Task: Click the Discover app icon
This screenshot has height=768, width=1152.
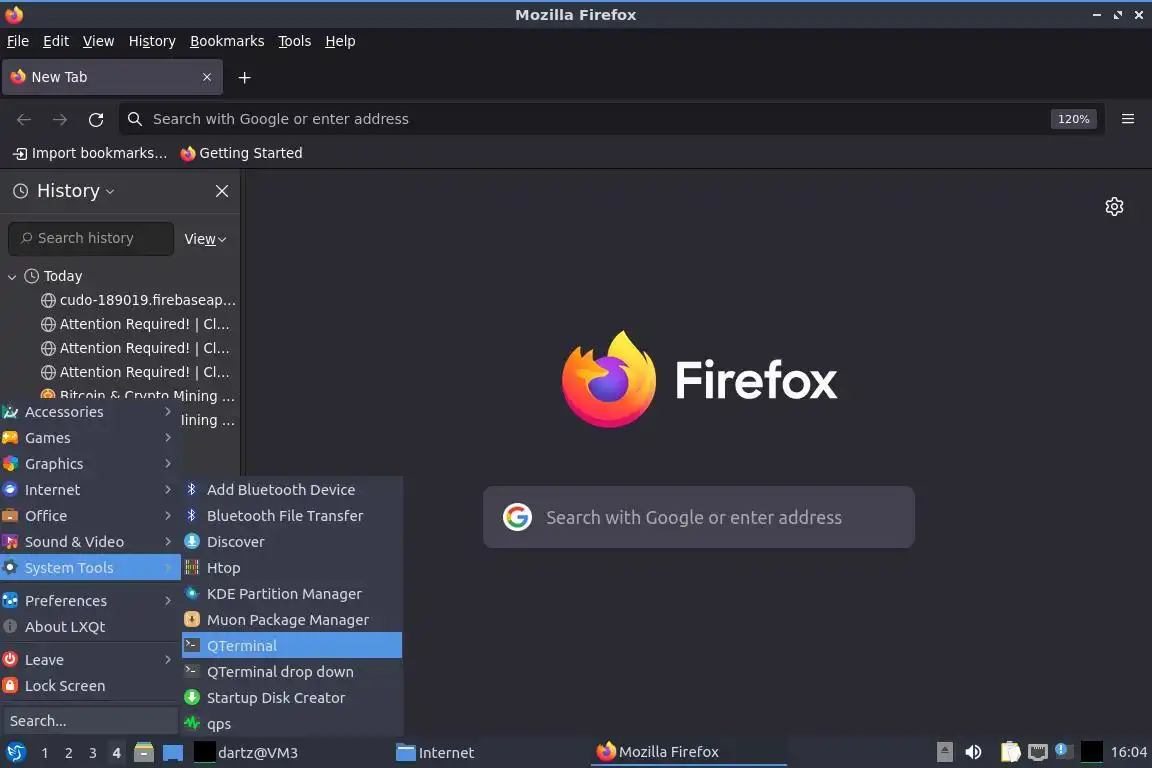Action: point(192,542)
